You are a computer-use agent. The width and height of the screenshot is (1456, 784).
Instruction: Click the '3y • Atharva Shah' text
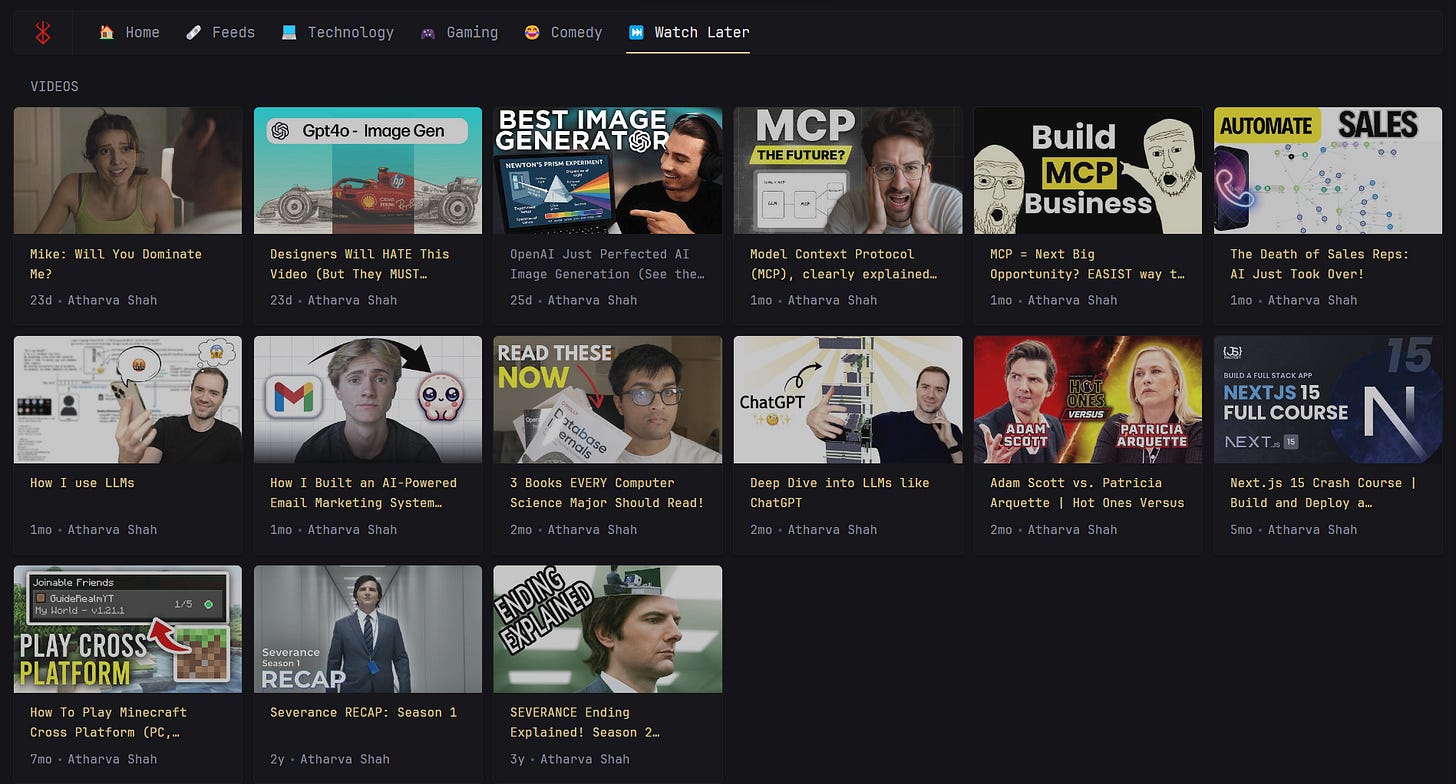coord(570,759)
